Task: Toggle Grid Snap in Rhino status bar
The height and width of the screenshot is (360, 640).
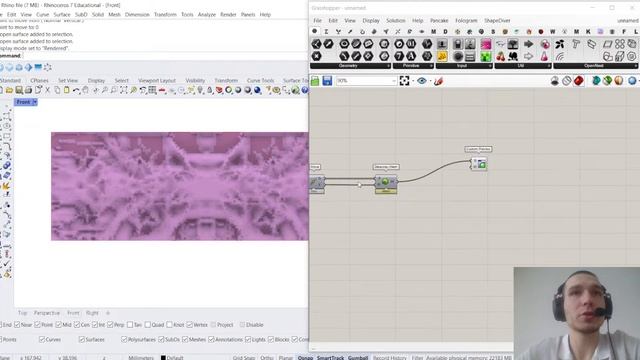Action: coord(244,358)
